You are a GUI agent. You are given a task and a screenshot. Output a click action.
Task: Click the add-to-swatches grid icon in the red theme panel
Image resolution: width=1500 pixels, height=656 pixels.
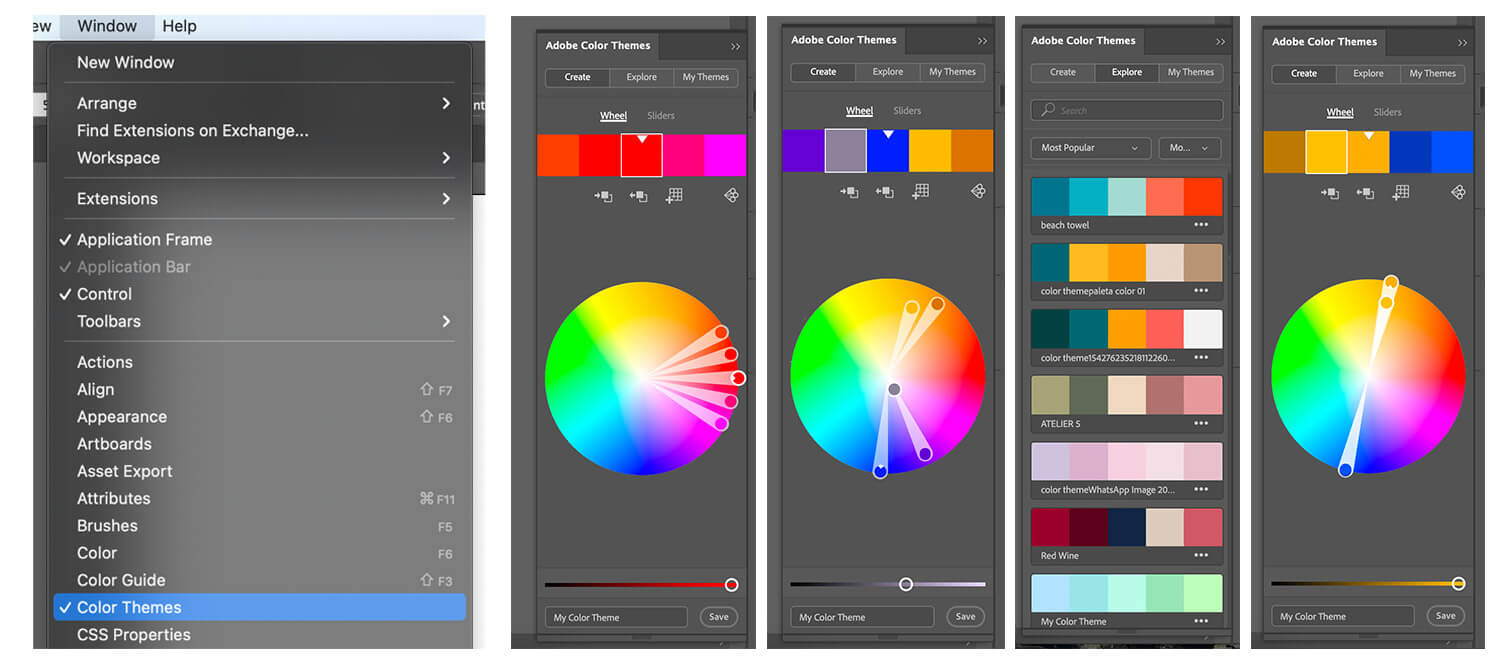coord(674,196)
